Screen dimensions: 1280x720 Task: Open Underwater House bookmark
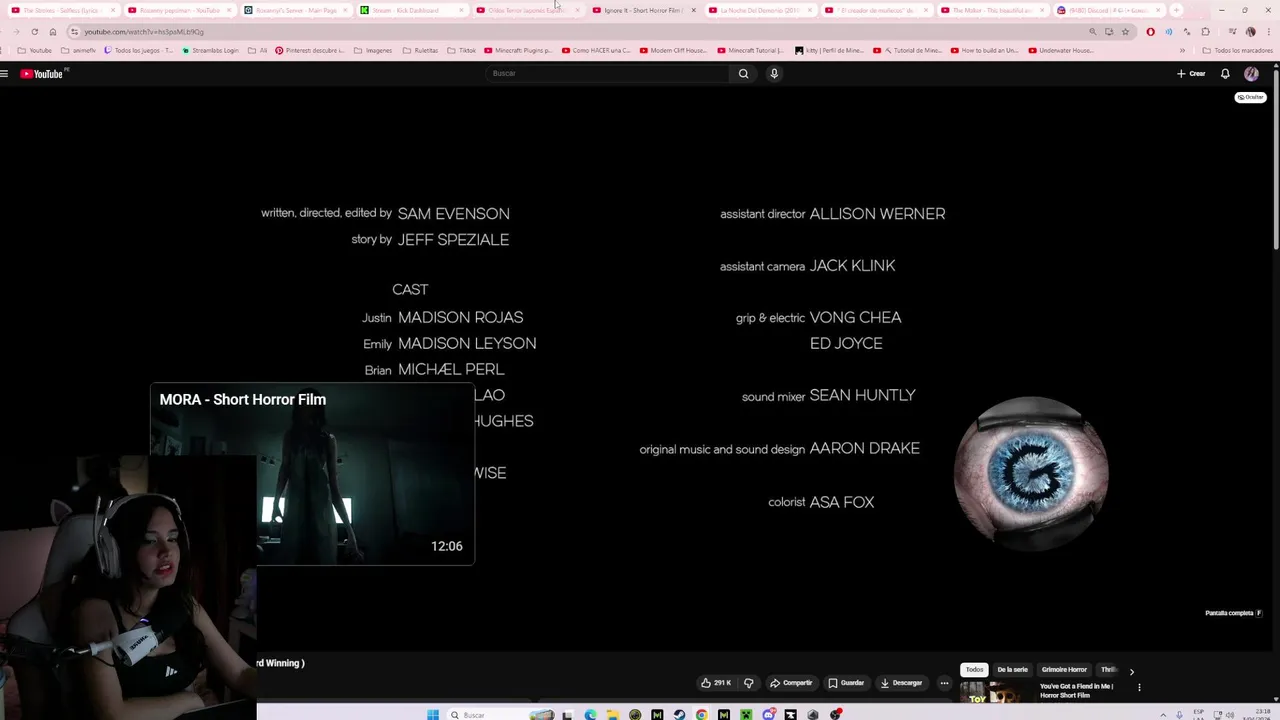tap(1059, 50)
